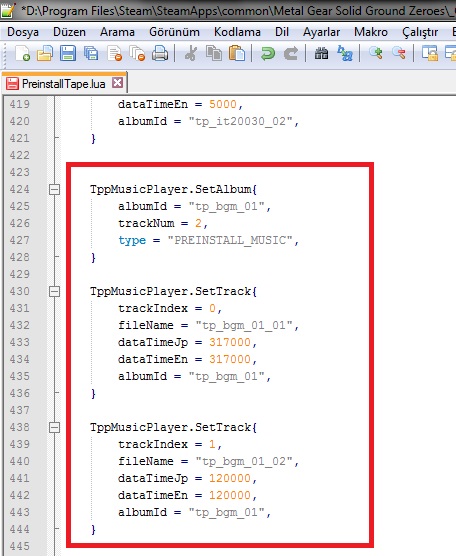456x556 pixels.
Task: Select the PreinstallTape.lua tab
Action: [63, 84]
